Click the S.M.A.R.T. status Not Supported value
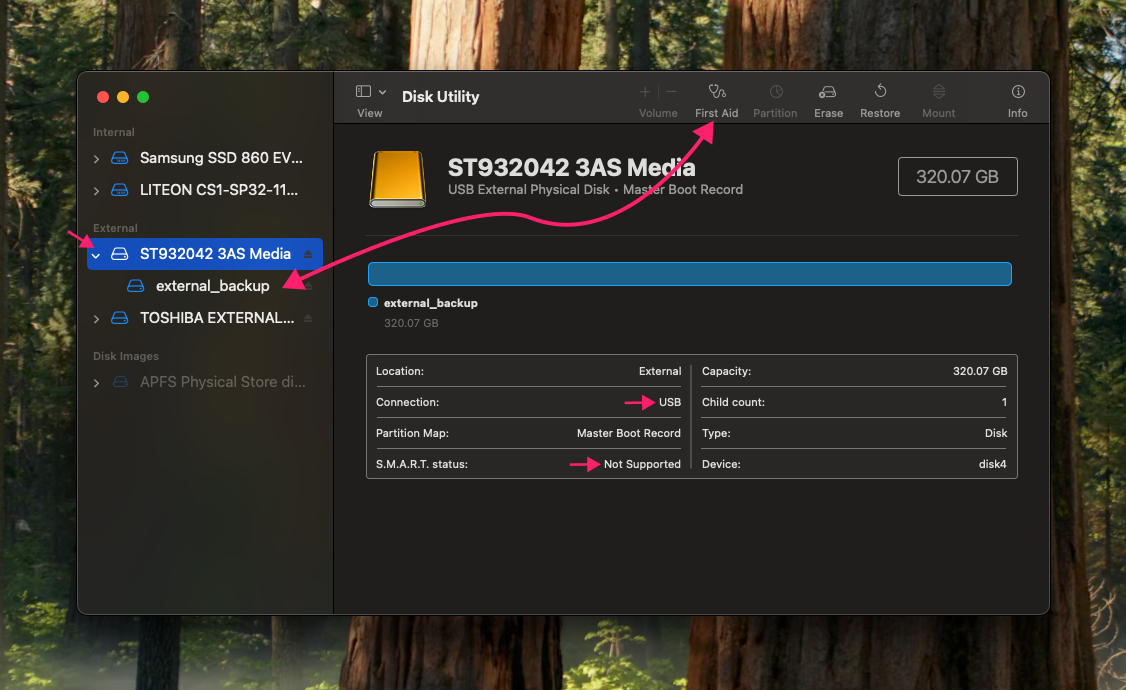1126x690 pixels. [x=642, y=464]
